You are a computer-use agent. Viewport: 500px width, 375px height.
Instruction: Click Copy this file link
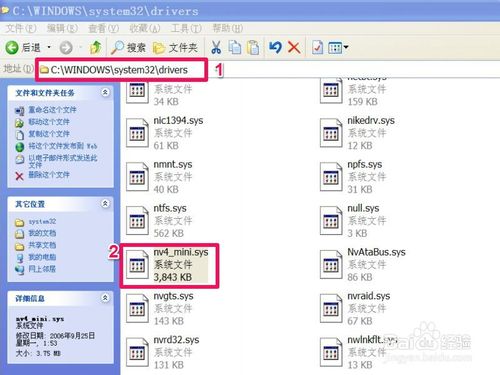click(49, 134)
